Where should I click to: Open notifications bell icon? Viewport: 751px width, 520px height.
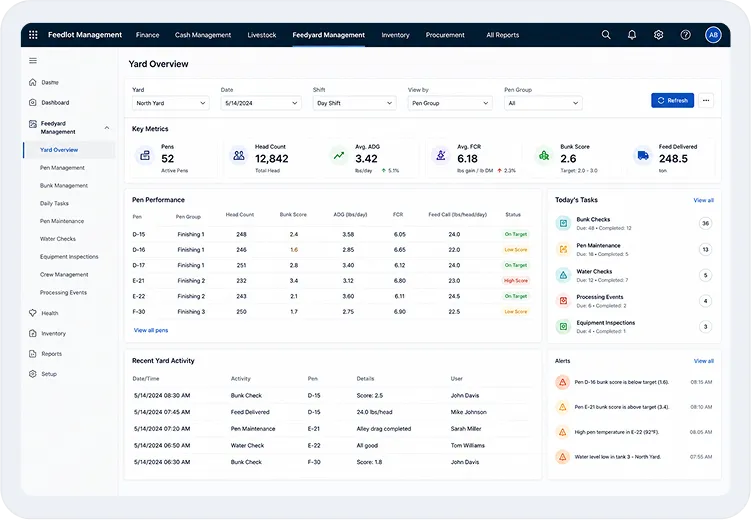pos(632,35)
